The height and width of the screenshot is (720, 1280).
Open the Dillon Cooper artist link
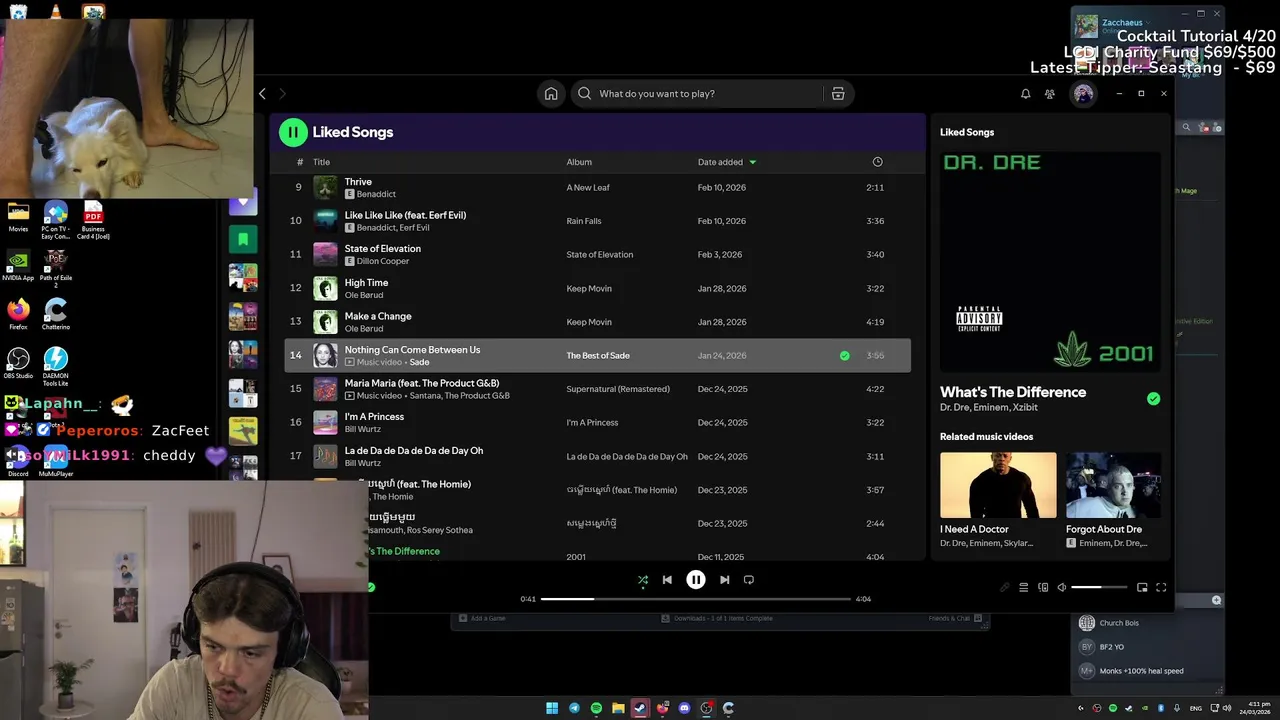383,261
